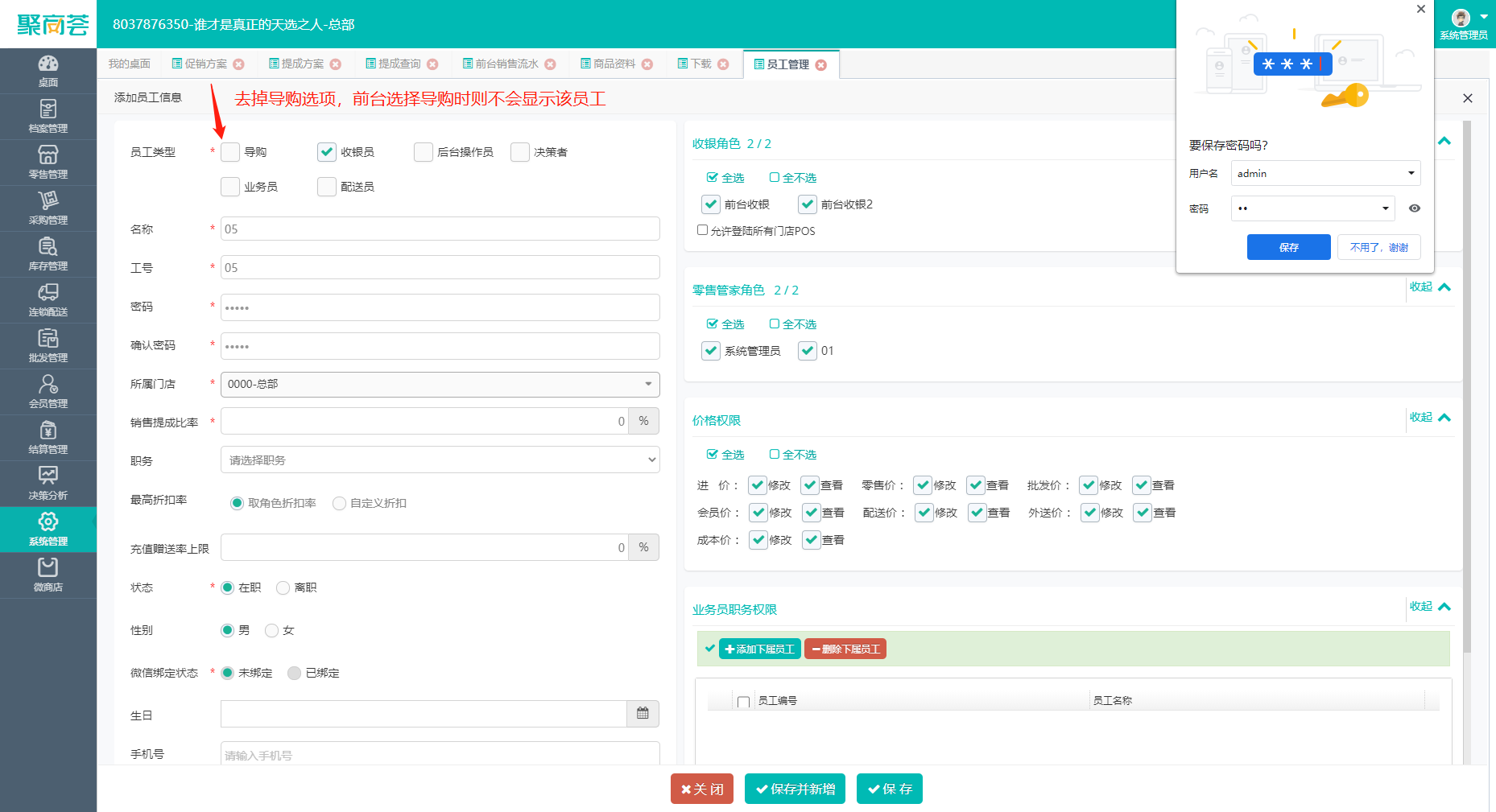Image resolution: width=1496 pixels, height=812 pixels.
Task: Click 删除下属员工
Action: [x=845, y=649]
